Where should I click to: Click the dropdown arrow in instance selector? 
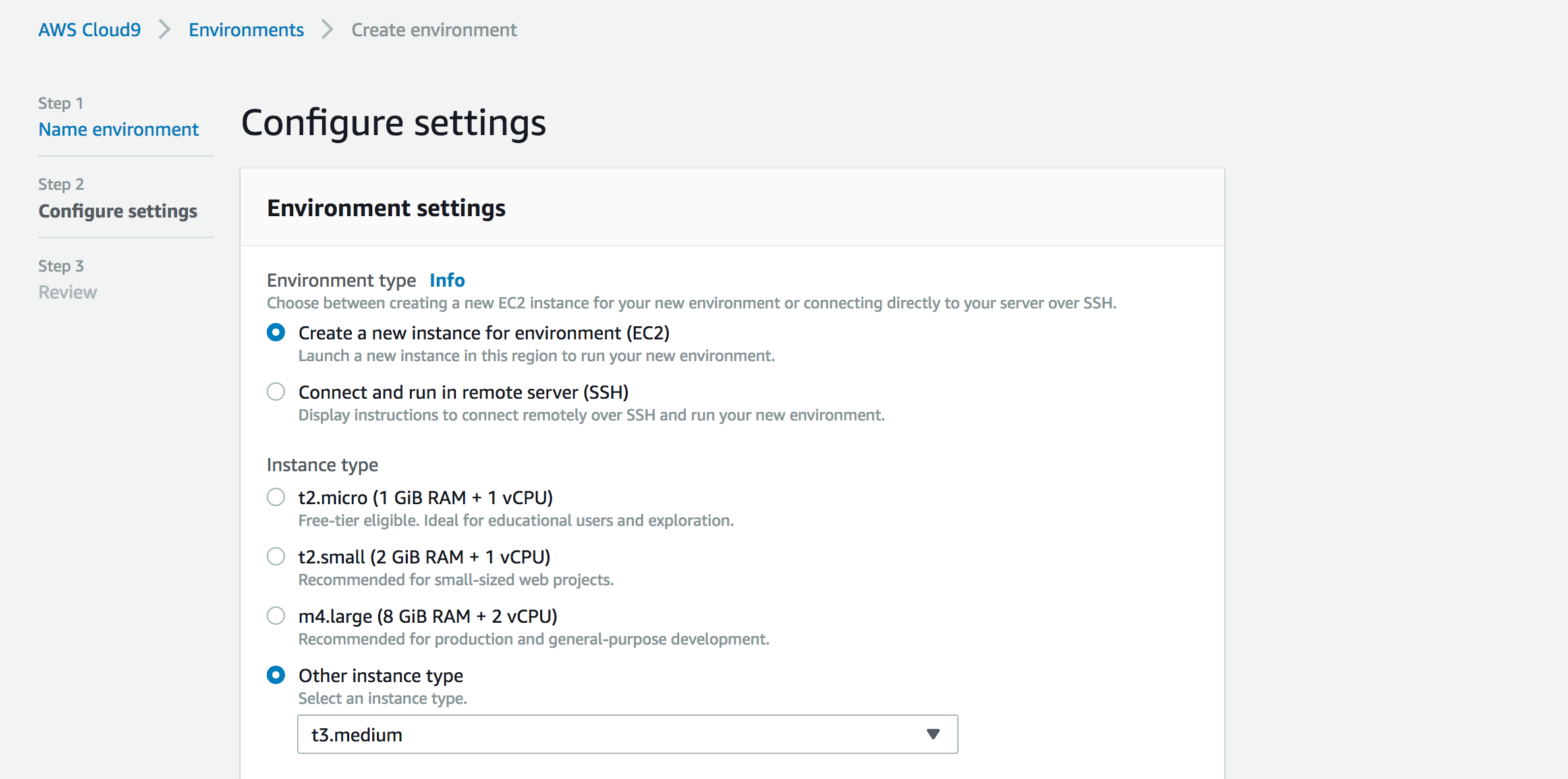click(933, 734)
